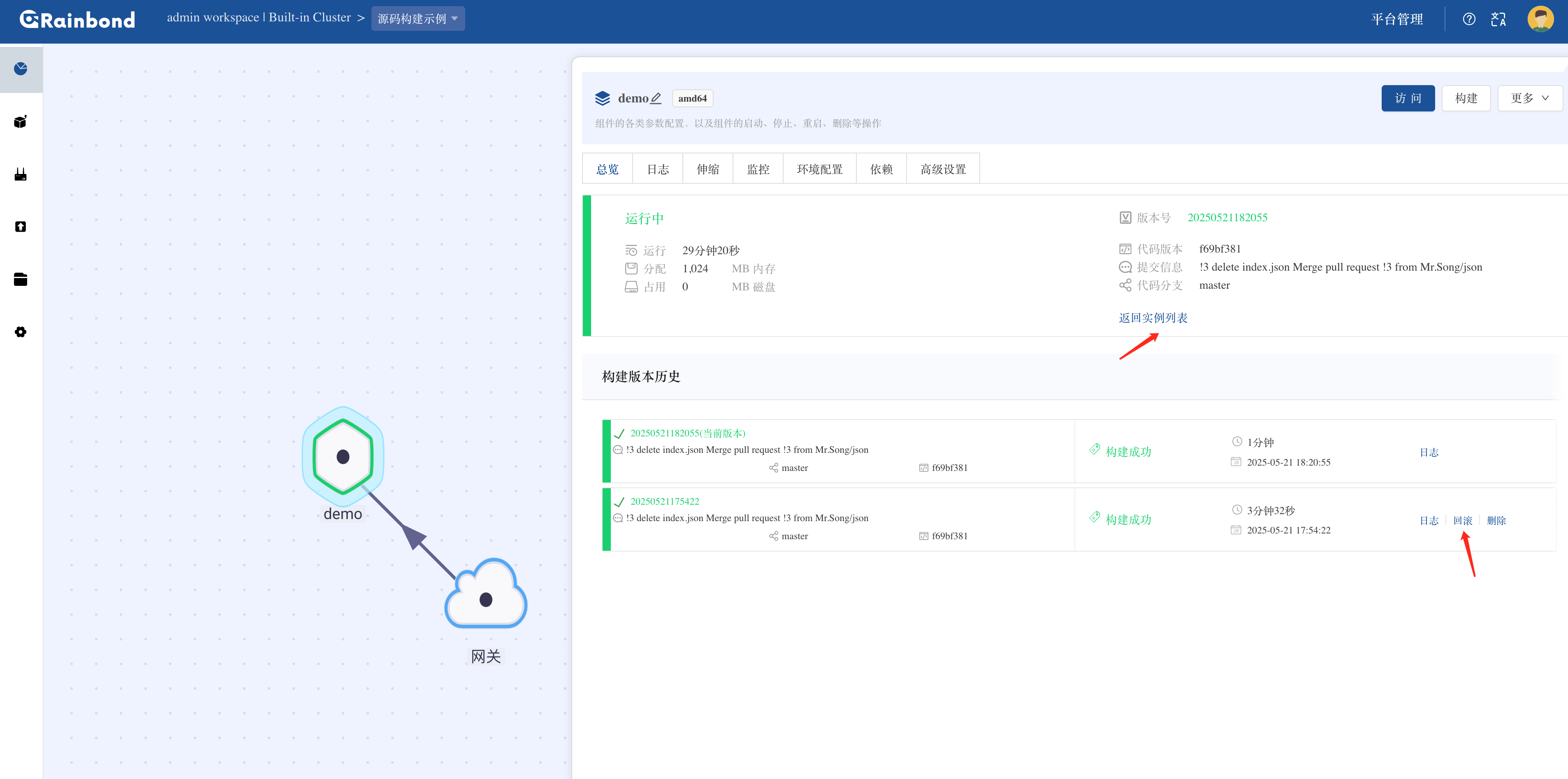Open the plugin sidebar icon

pyautogui.click(x=21, y=175)
